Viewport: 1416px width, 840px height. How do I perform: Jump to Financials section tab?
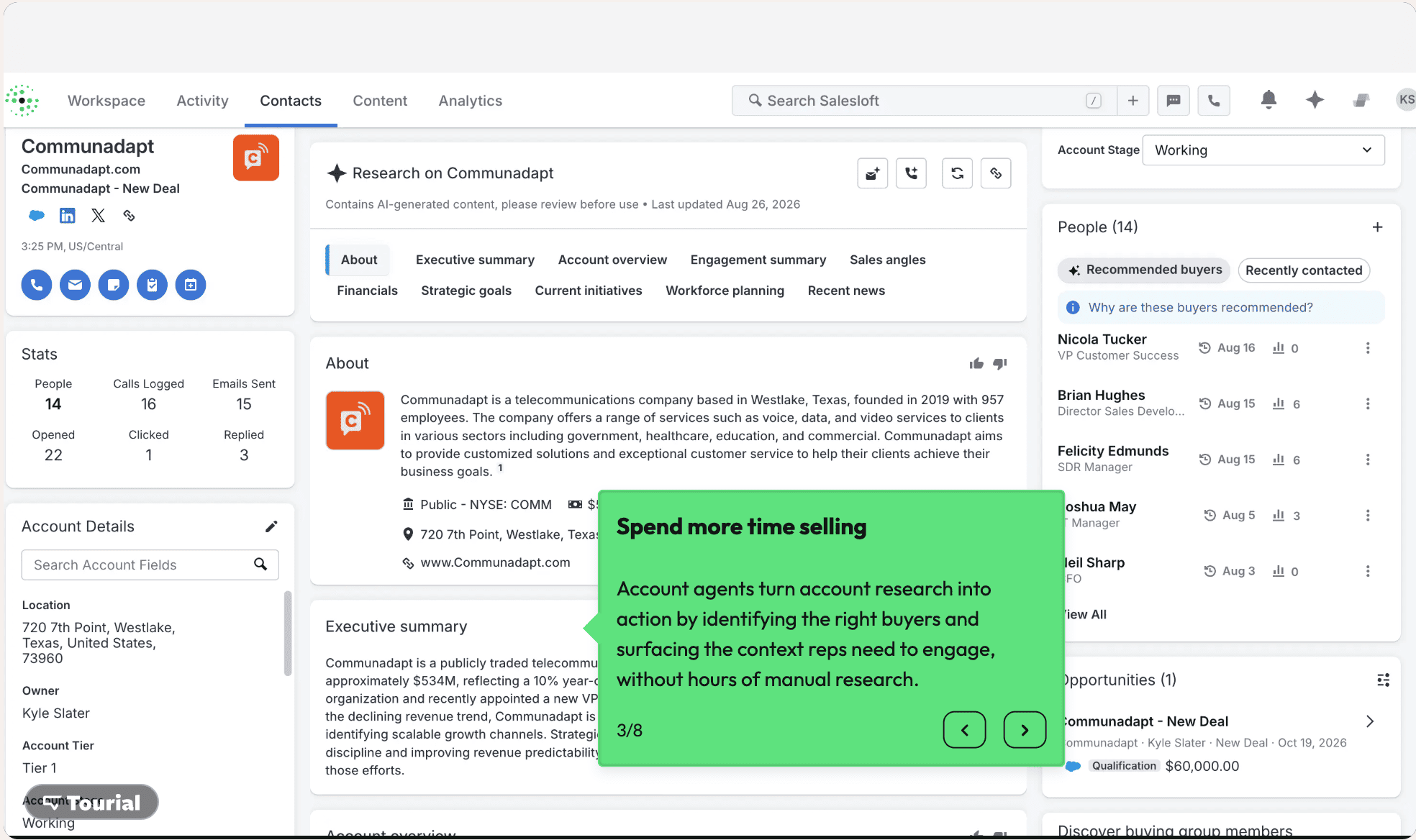tap(367, 291)
